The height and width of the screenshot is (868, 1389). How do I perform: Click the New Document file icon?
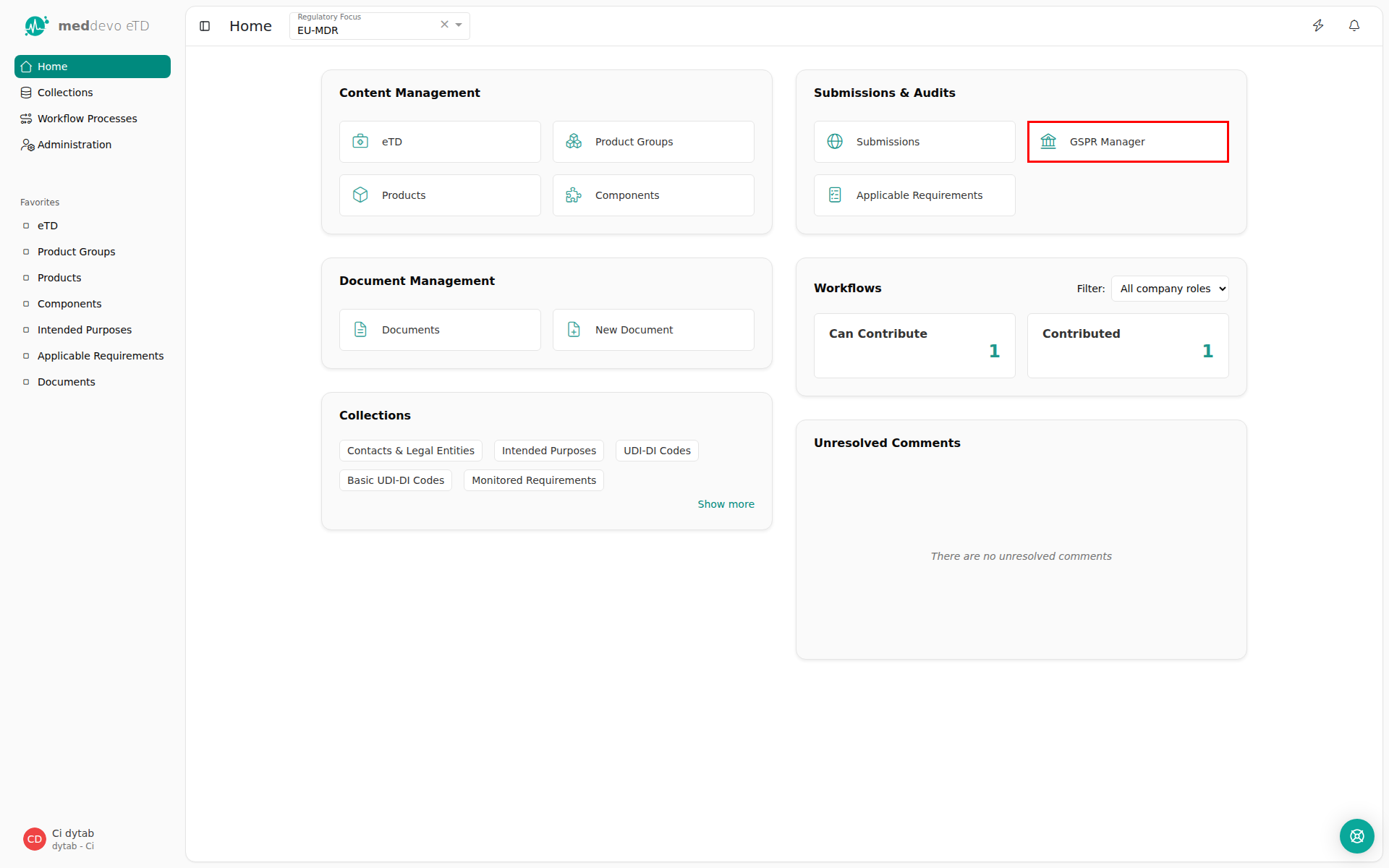[574, 330]
